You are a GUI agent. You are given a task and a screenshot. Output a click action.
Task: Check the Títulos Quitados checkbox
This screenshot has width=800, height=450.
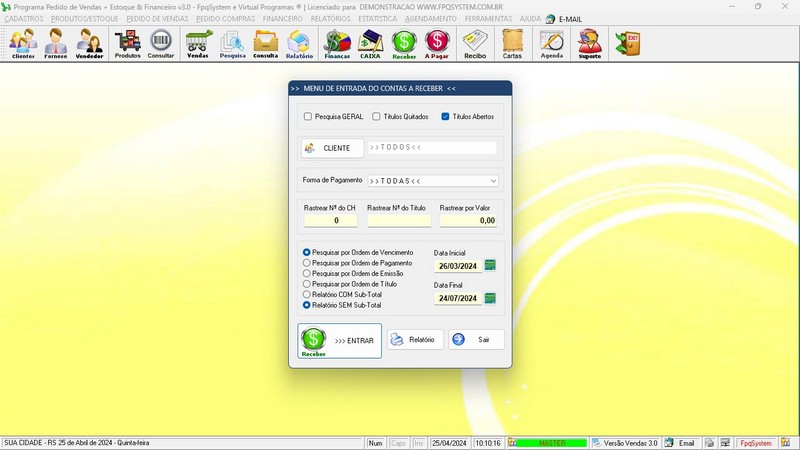click(x=376, y=116)
